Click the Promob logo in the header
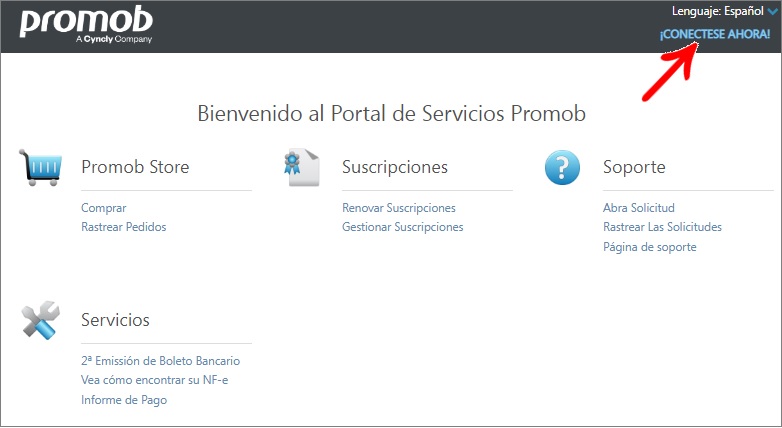The height and width of the screenshot is (428, 782). click(86, 24)
